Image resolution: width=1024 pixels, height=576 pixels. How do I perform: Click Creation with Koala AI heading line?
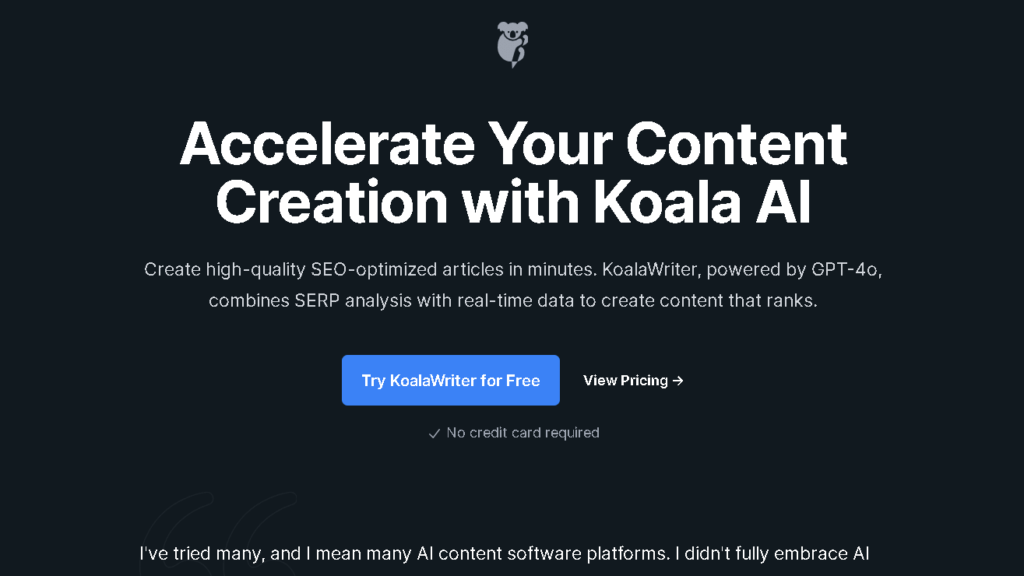coord(512,205)
